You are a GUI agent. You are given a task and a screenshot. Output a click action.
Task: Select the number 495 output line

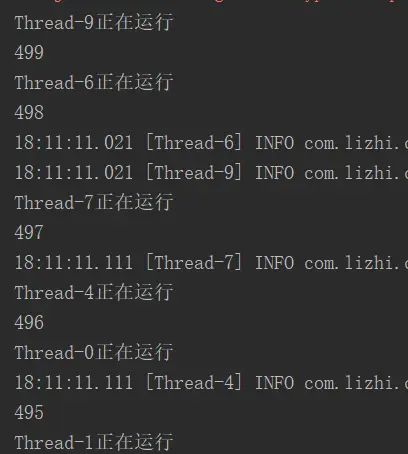pos(29,412)
